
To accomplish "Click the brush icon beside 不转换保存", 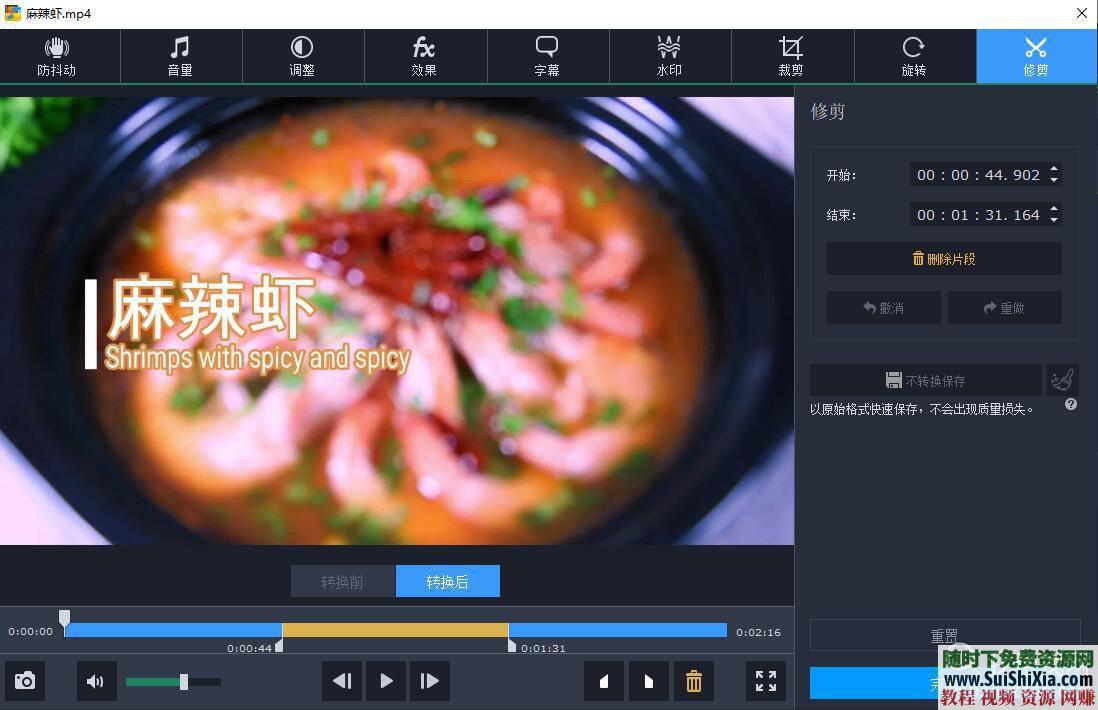I will point(1062,380).
